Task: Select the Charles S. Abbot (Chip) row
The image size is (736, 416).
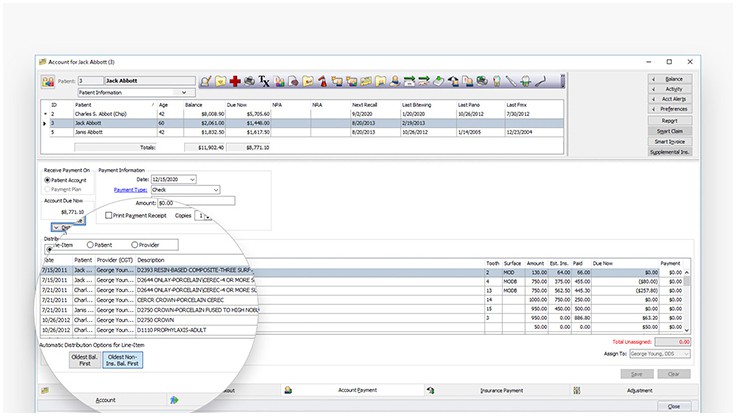Action: click(x=303, y=114)
